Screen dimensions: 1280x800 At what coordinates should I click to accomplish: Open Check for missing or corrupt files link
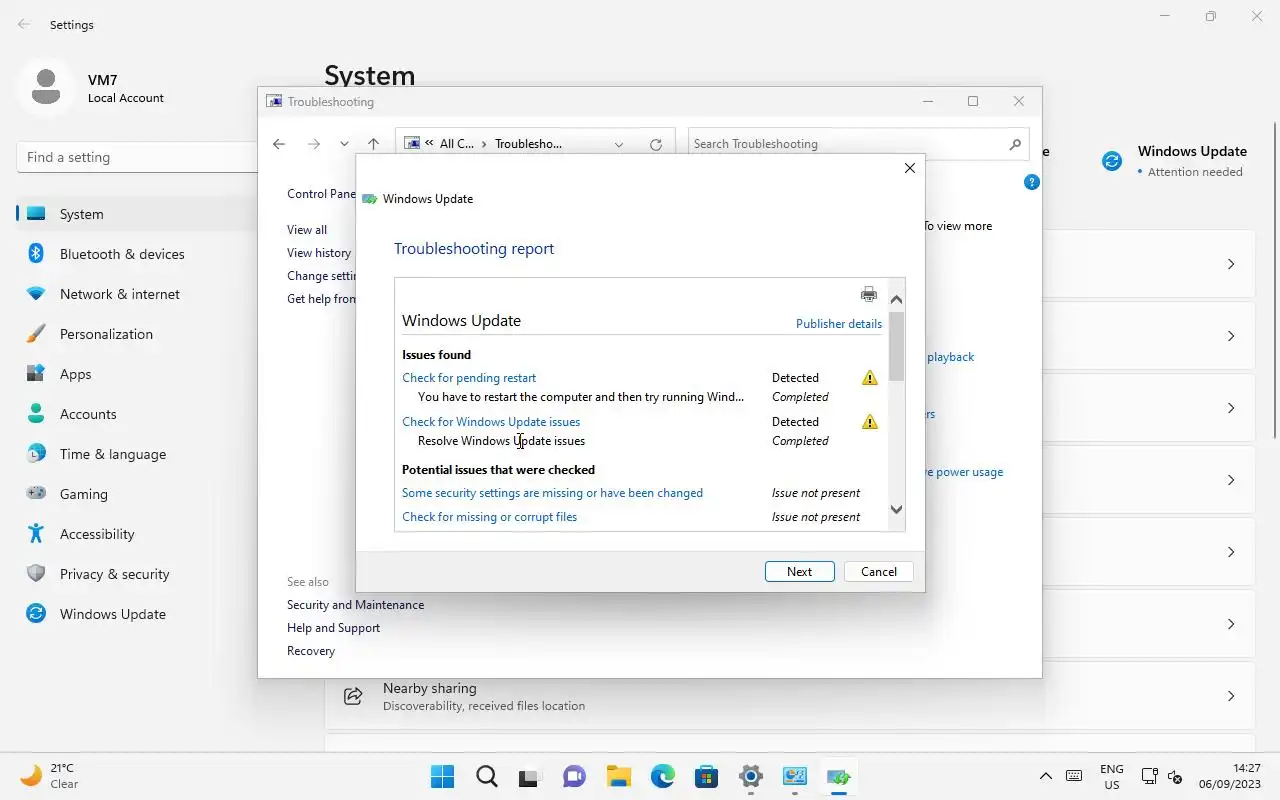pos(489,517)
